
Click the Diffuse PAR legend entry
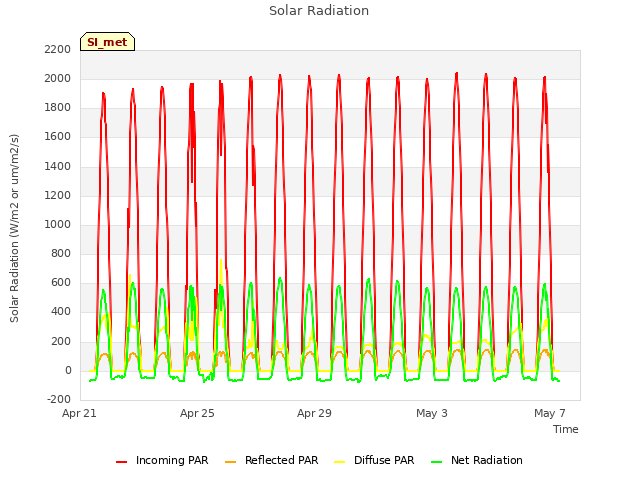click(x=374, y=460)
